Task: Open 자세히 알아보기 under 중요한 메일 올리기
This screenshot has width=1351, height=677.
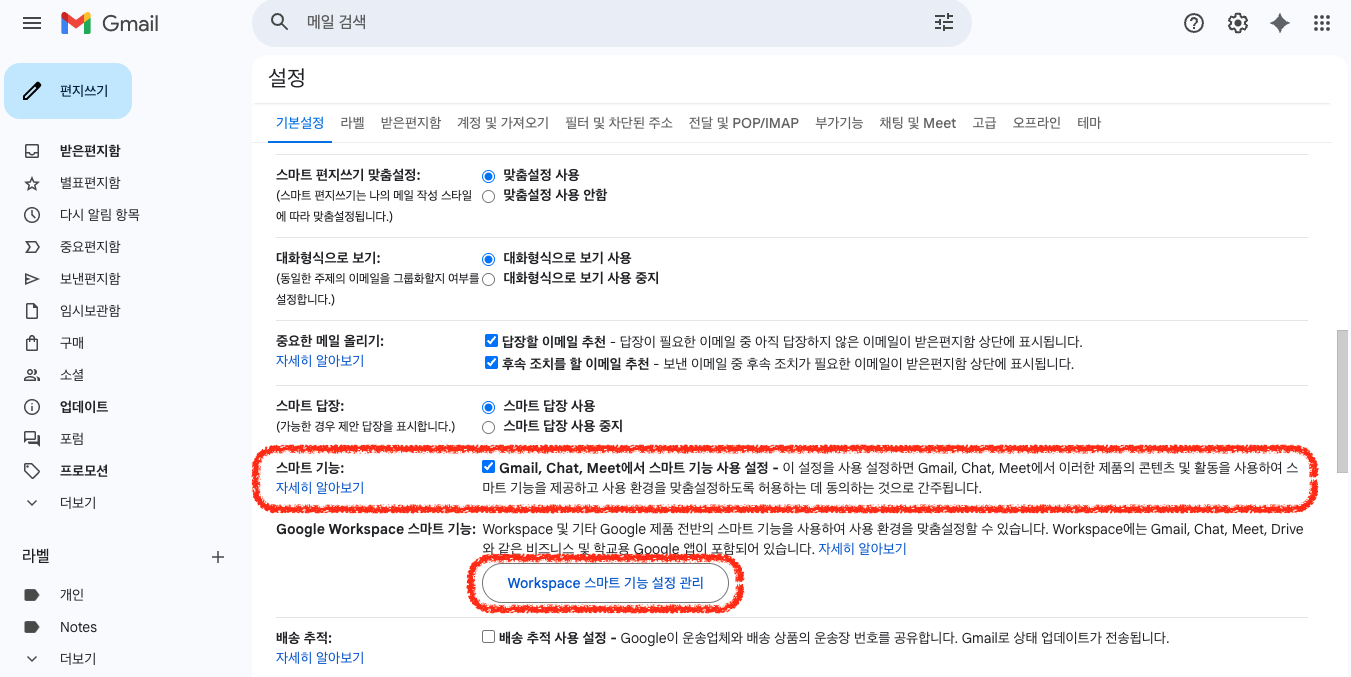Action: pos(320,361)
